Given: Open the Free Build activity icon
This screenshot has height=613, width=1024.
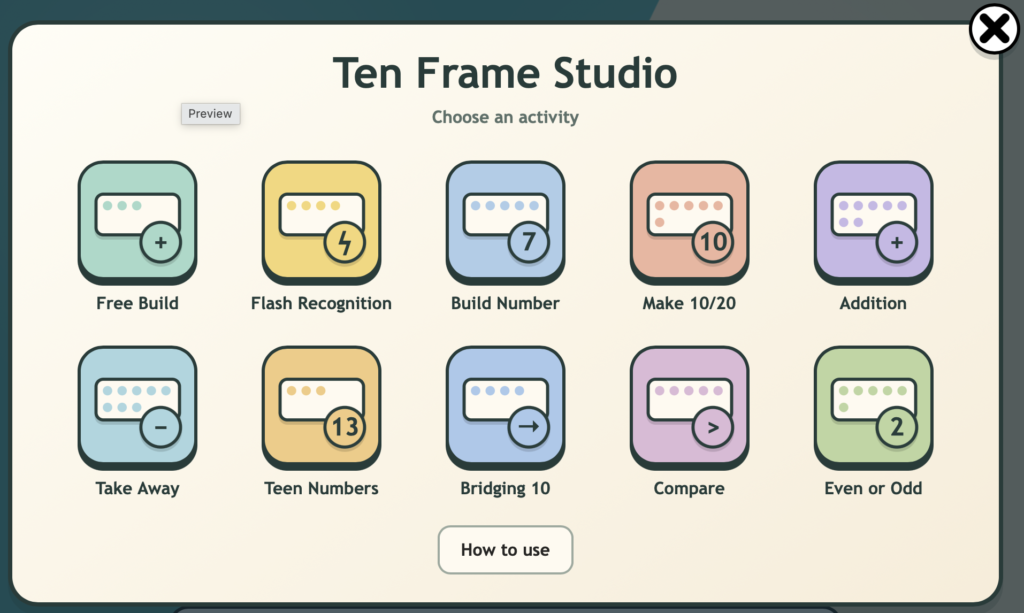Looking at the screenshot, I should 137,223.
